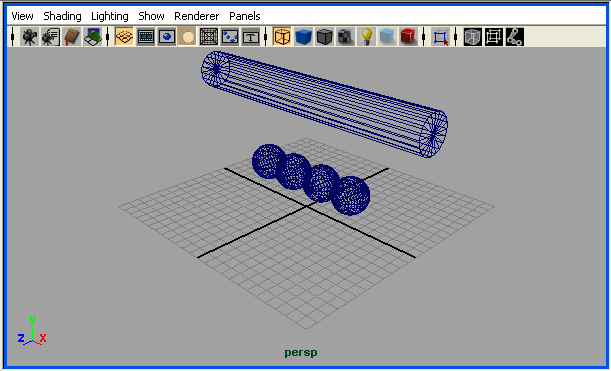The width and height of the screenshot is (611, 371).
Task: Open the Shading menu
Action: pyautogui.click(x=62, y=16)
